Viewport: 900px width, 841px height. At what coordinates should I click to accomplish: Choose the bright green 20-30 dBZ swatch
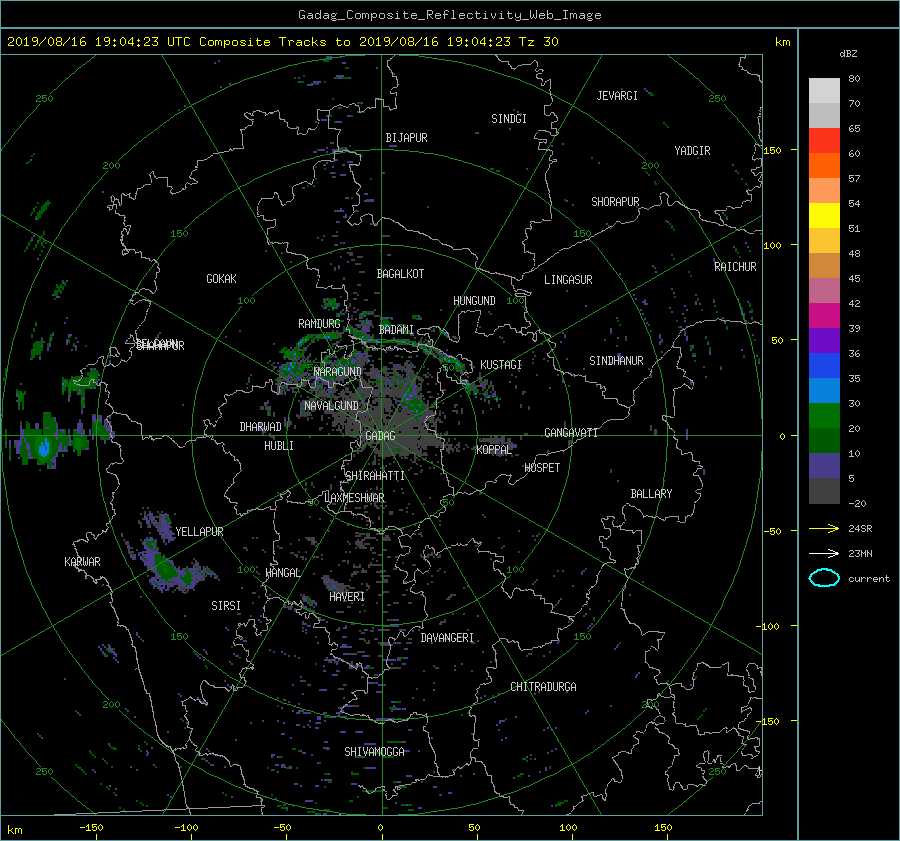[x=824, y=415]
